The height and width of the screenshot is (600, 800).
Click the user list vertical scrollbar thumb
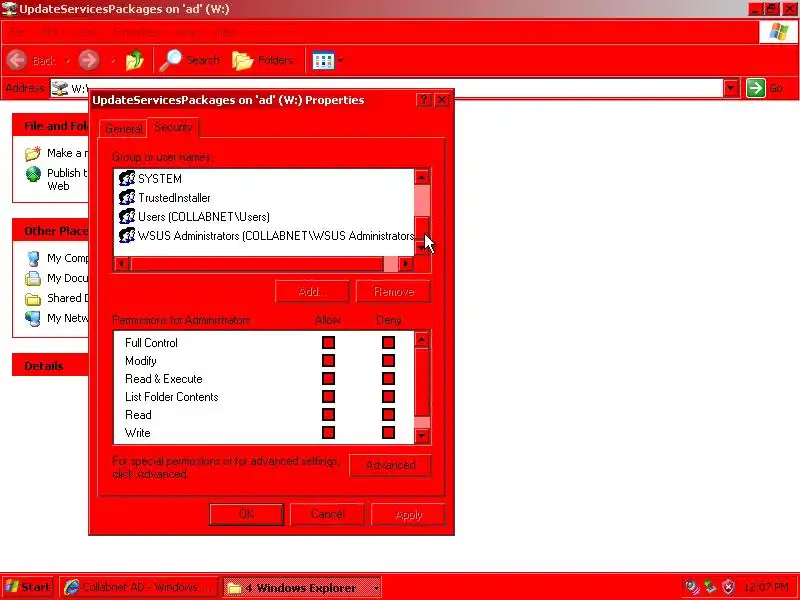tap(422, 227)
